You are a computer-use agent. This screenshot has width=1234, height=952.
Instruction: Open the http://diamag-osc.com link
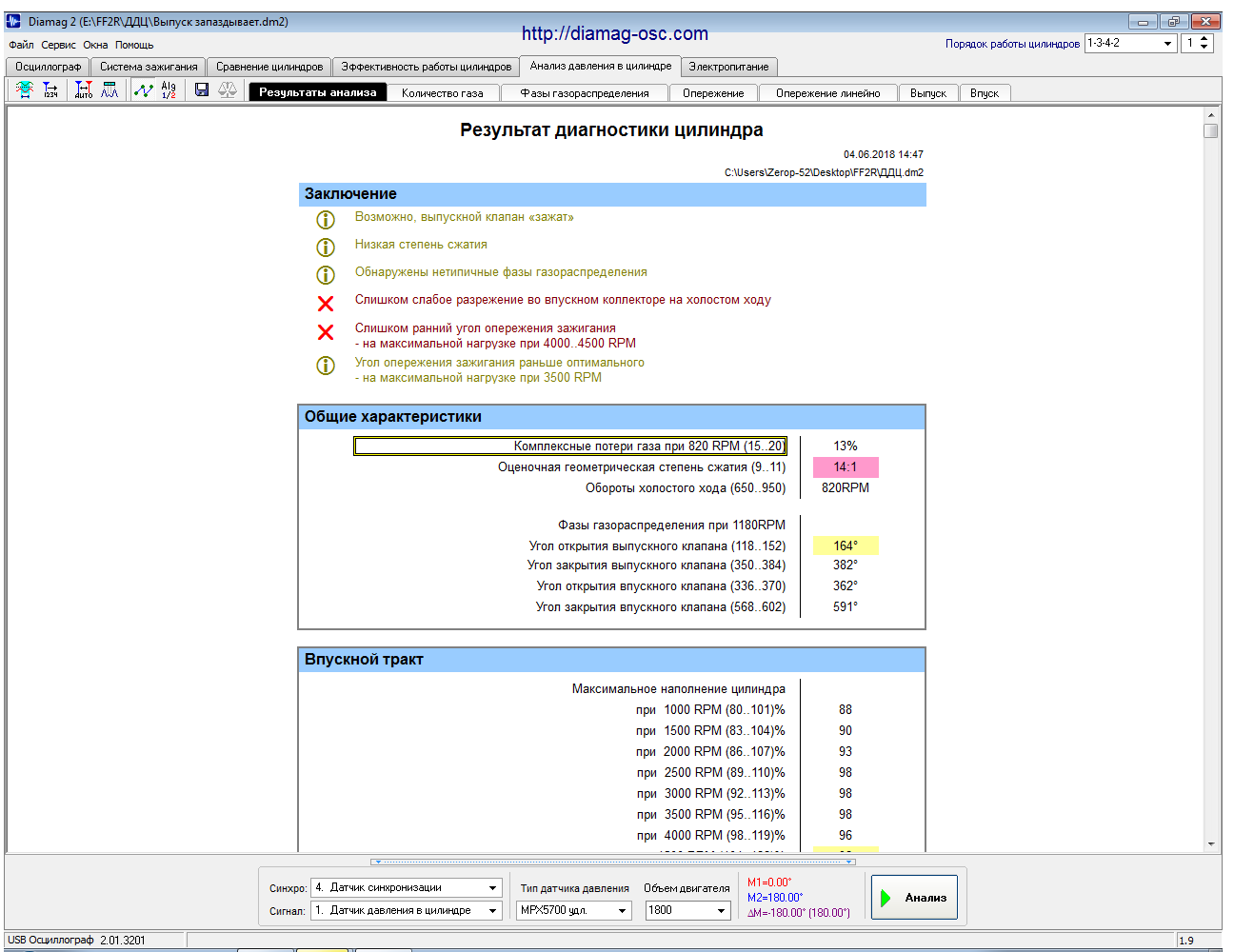(x=615, y=33)
